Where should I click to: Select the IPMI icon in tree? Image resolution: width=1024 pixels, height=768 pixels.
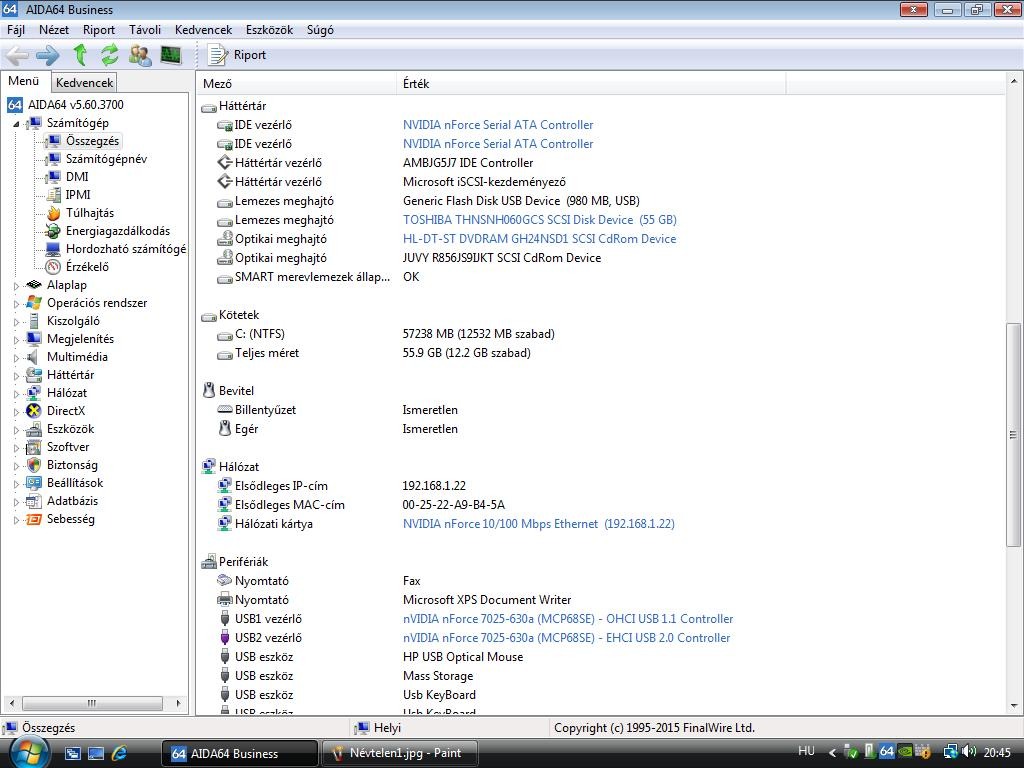(53, 195)
